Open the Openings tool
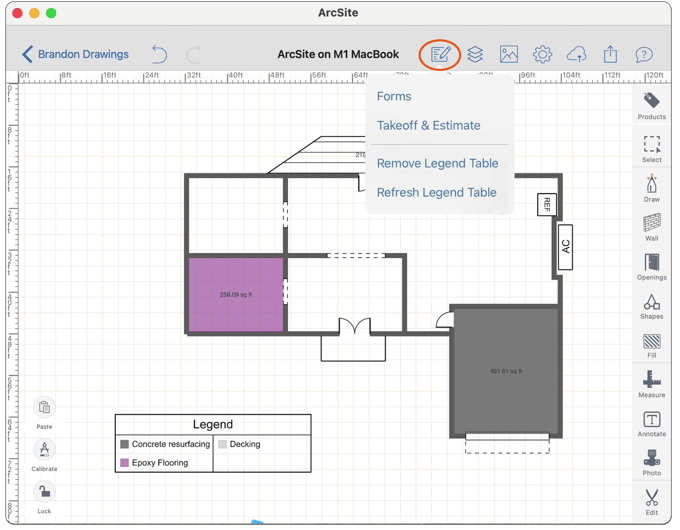The image size is (680, 530). click(651, 265)
